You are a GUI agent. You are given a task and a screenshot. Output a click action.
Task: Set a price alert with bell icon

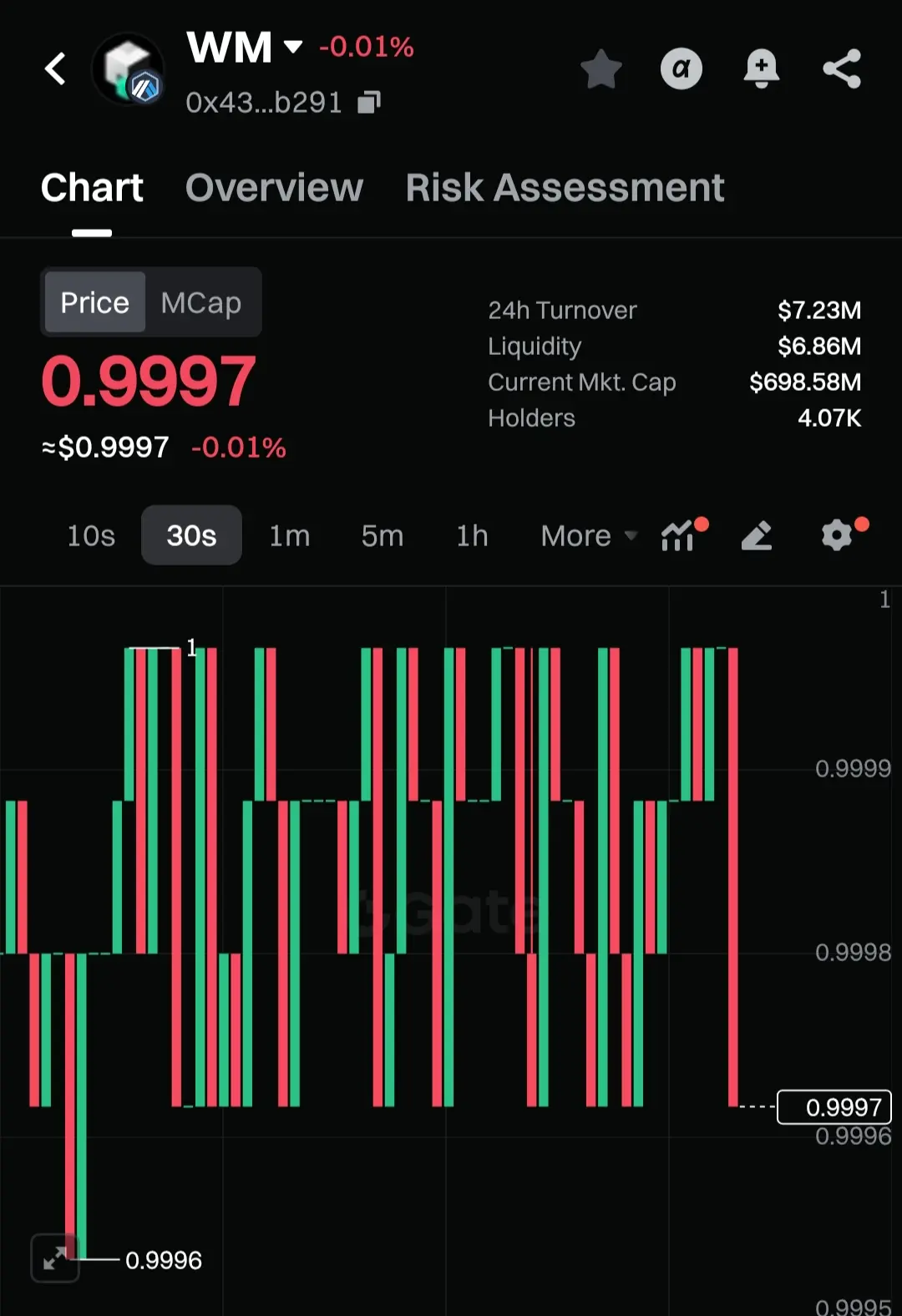pos(762,68)
